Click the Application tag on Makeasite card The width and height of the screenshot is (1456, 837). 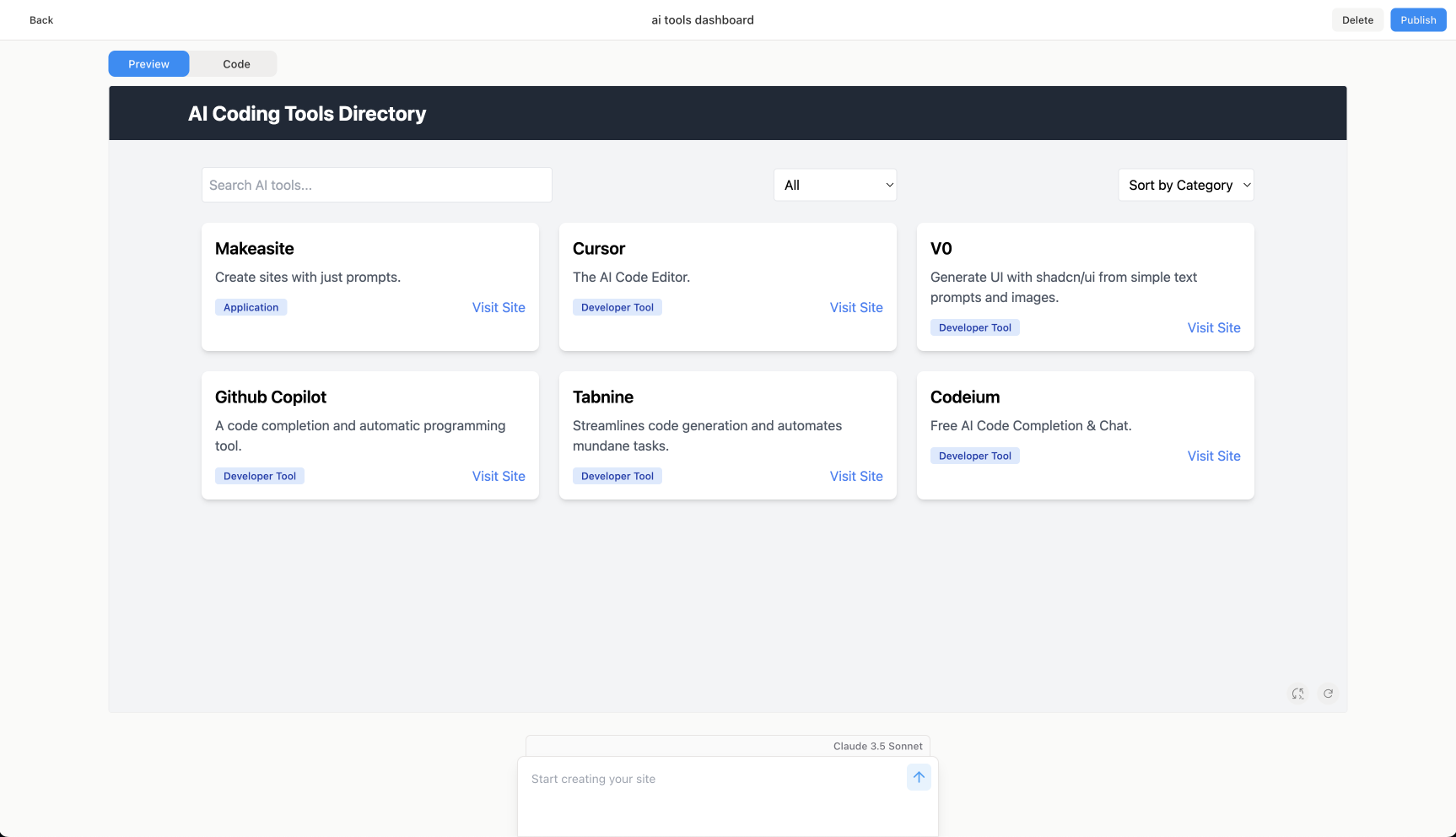(251, 307)
